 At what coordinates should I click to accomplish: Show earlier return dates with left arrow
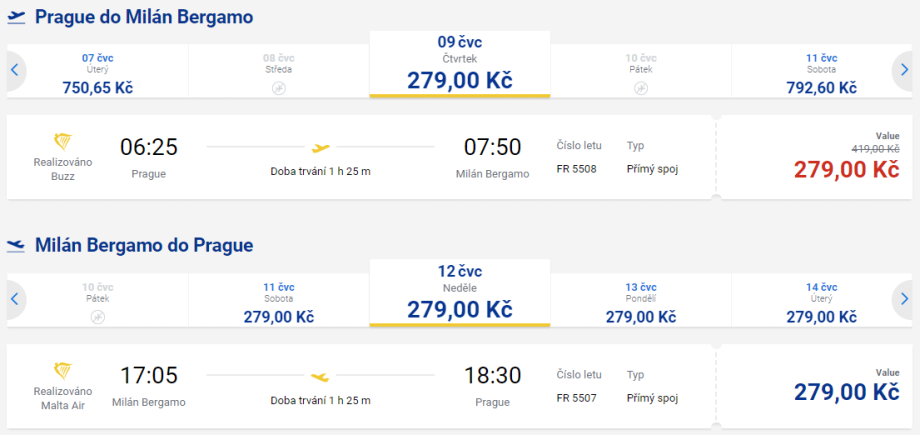point(15,299)
